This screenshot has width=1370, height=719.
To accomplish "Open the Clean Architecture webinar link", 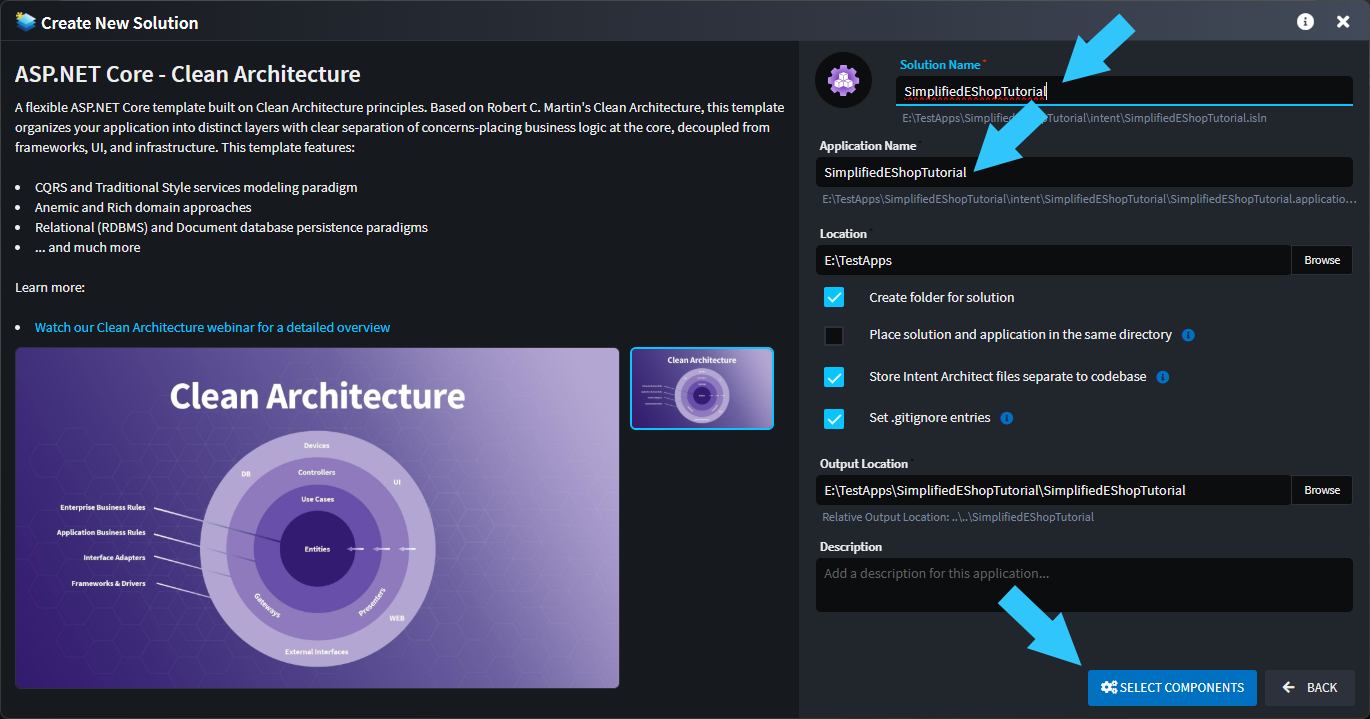I will 212,327.
